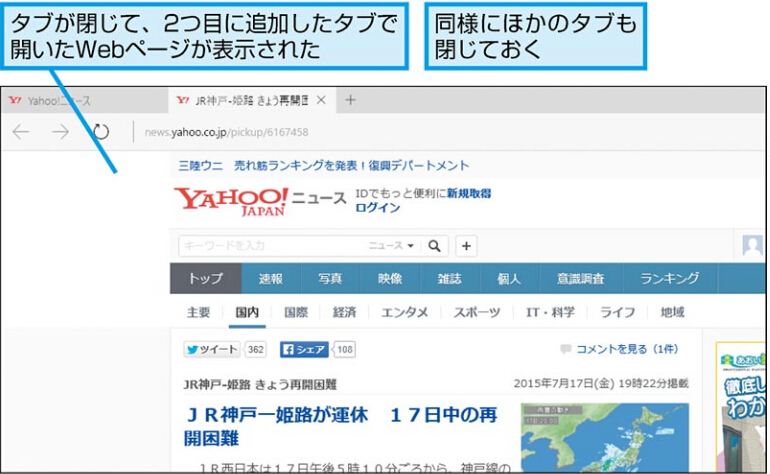Select the 雑誌 navigation tab
This screenshot has width=770, height=474.
point(449,279)
